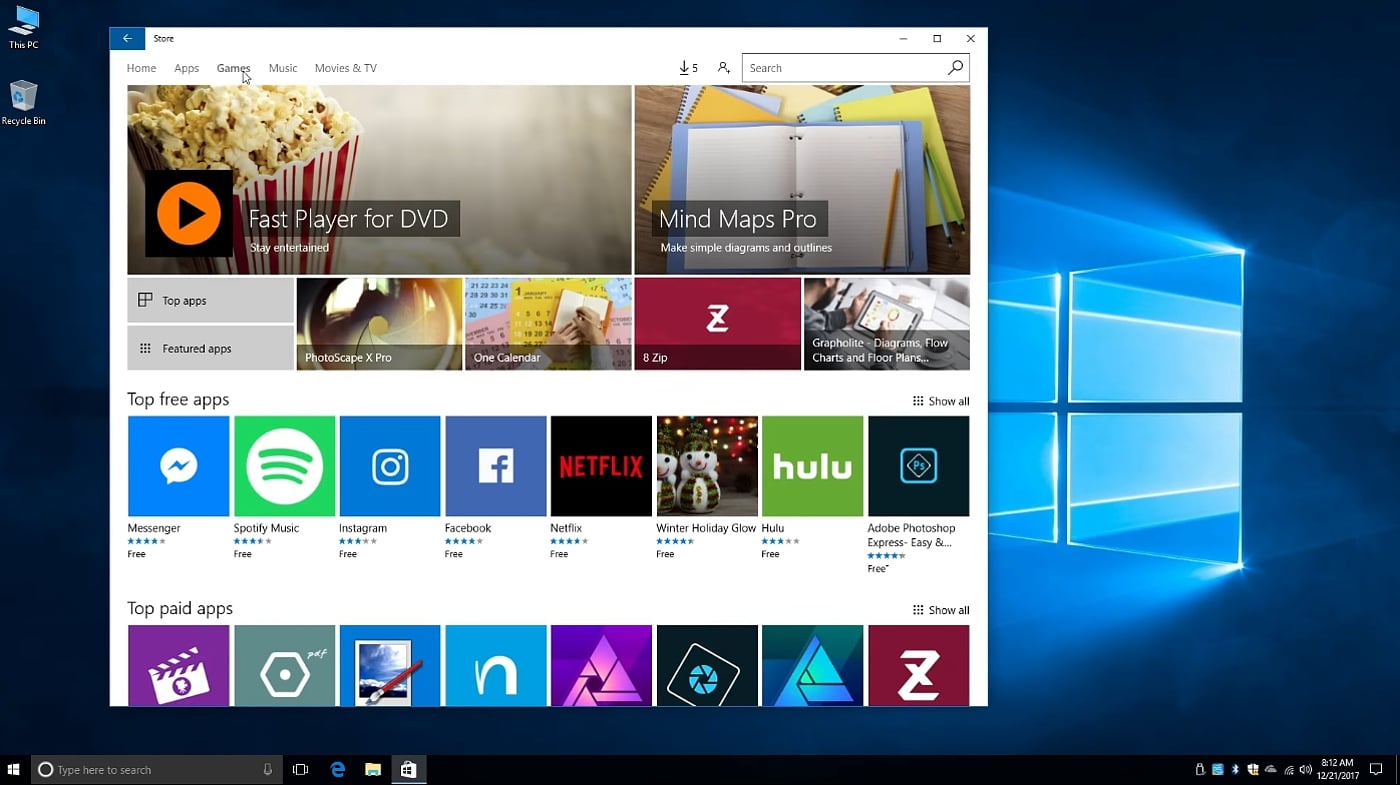Show all top free apps

click(941, 401)
